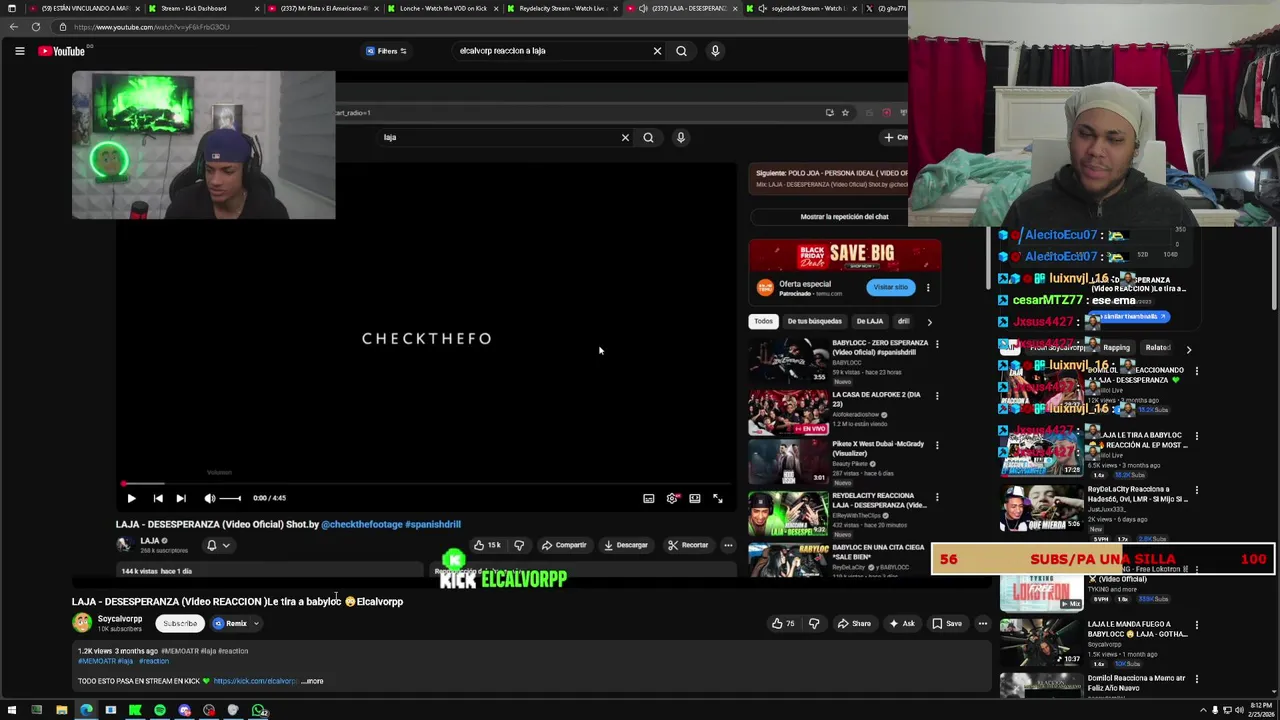Image resolution: width=1280 pixels, height=720 pixels.
Task: Open more actions beside Recortar
Action: (x=728, y=545)
